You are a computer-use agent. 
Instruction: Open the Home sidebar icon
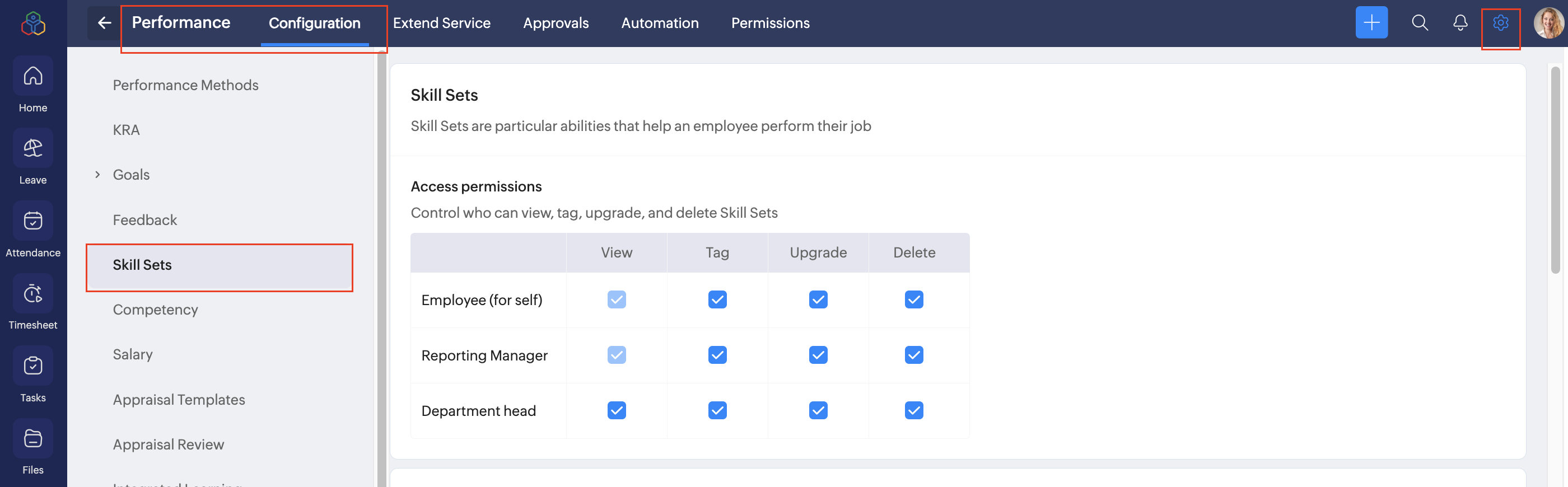pyautogui.click(x=33, y=77)
